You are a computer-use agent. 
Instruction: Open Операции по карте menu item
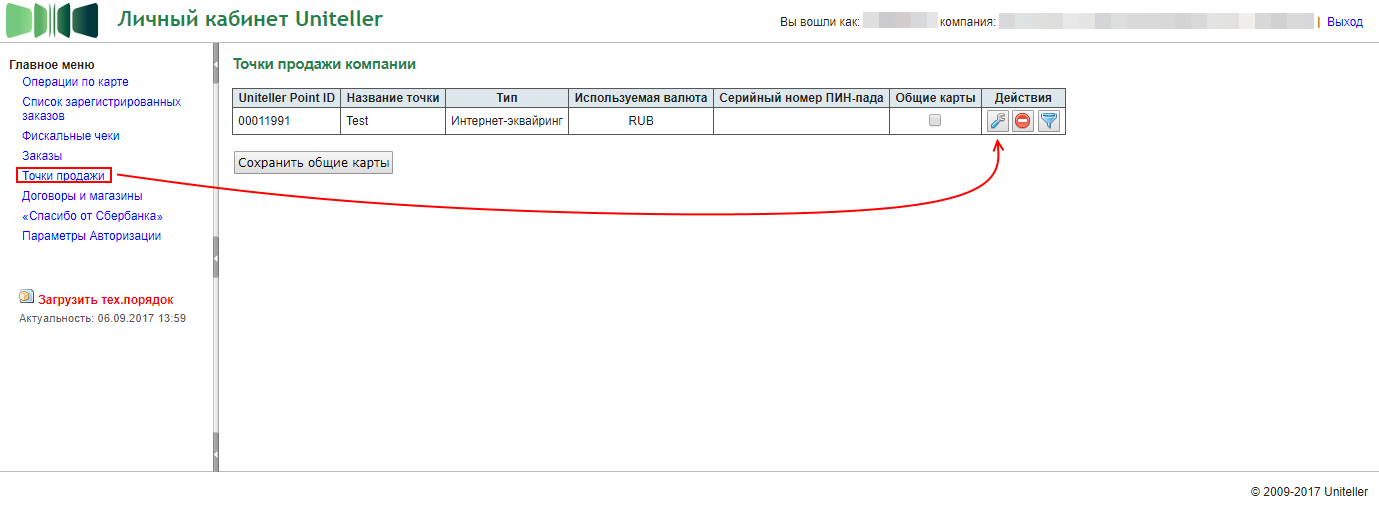pyautogui.click(x=75, y=82)
